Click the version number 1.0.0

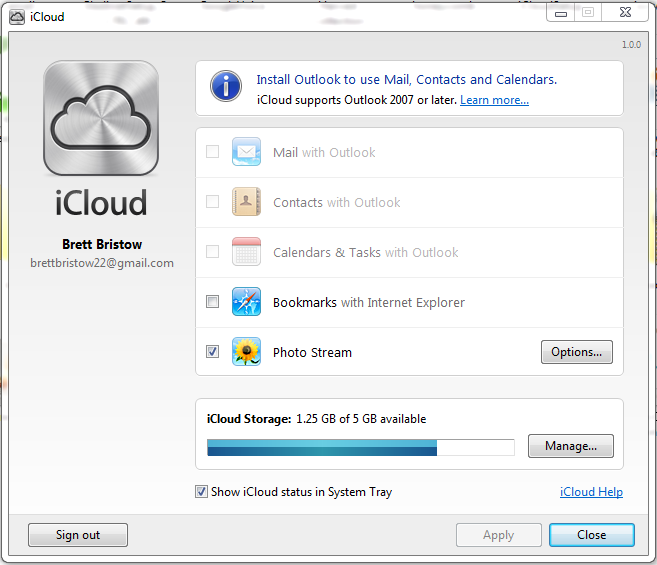[x=631, y=45]
